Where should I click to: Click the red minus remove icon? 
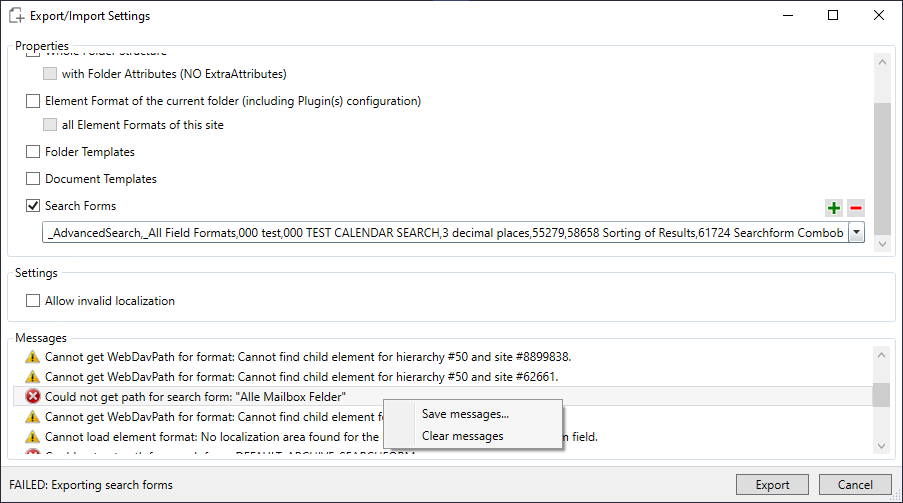click(x=855, y=208)
